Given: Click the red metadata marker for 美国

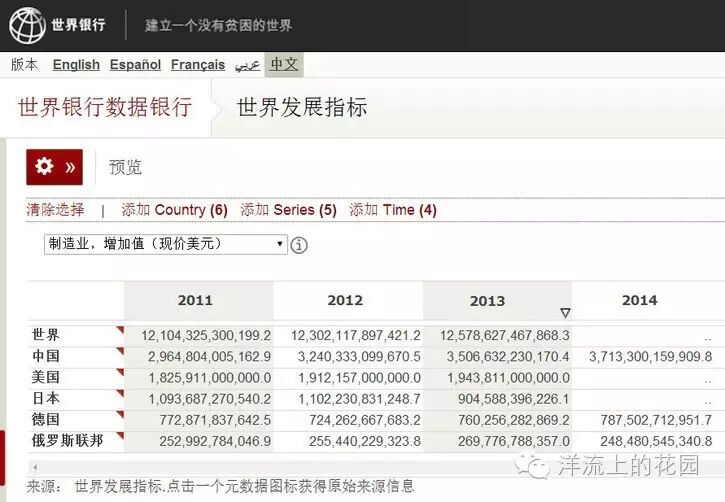Looking at the screenshot, I should point(120,372).
